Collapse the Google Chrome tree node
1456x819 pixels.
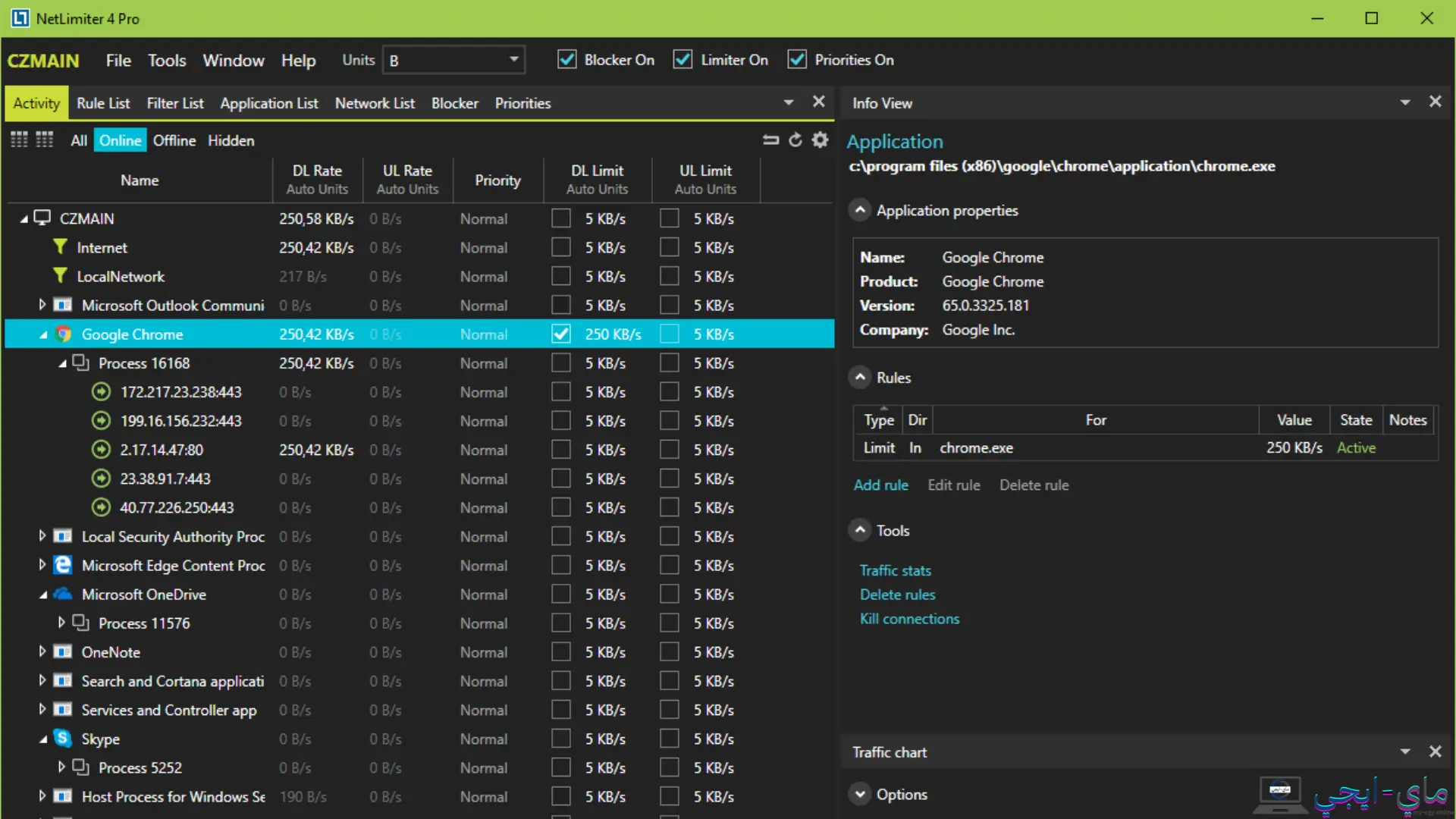point(43,335)
